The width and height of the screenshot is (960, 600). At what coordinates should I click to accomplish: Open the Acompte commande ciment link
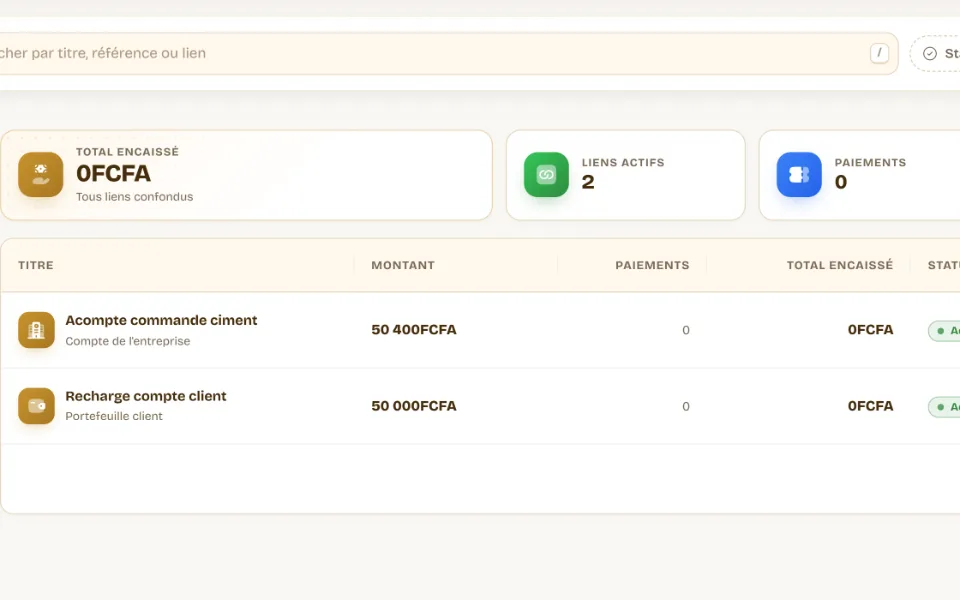[161, 320]
